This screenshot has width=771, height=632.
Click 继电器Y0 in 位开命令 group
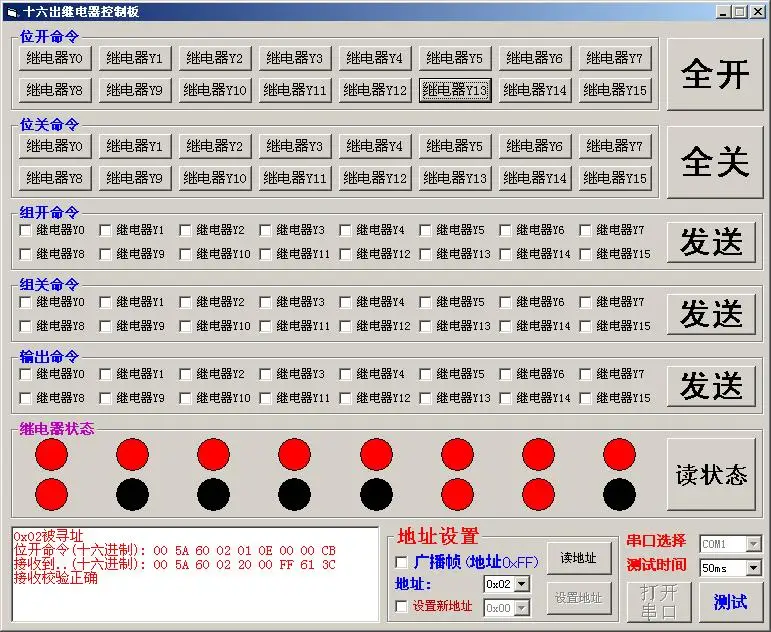pos(55,59)
